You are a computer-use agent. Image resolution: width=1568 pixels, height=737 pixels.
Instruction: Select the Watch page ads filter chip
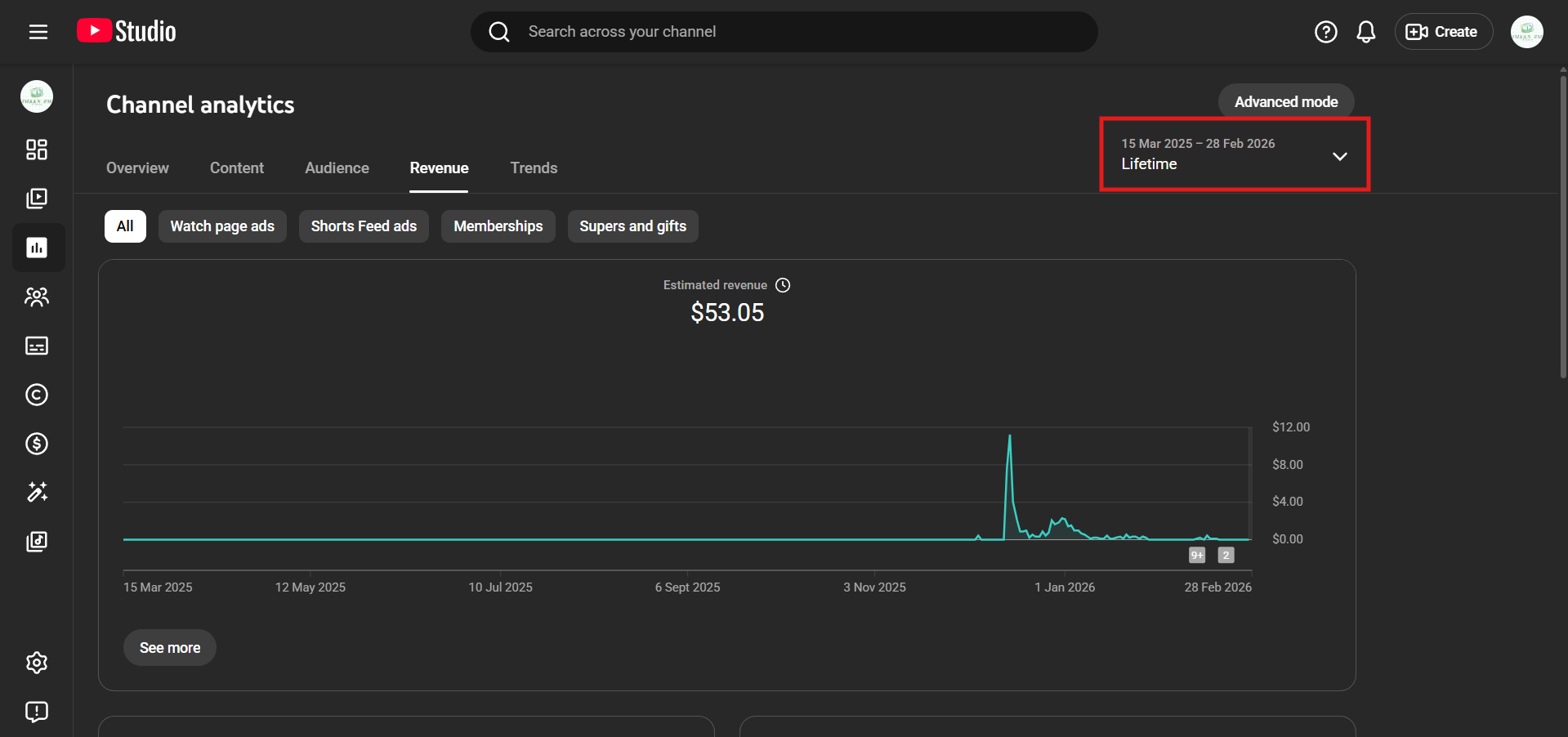222,226
